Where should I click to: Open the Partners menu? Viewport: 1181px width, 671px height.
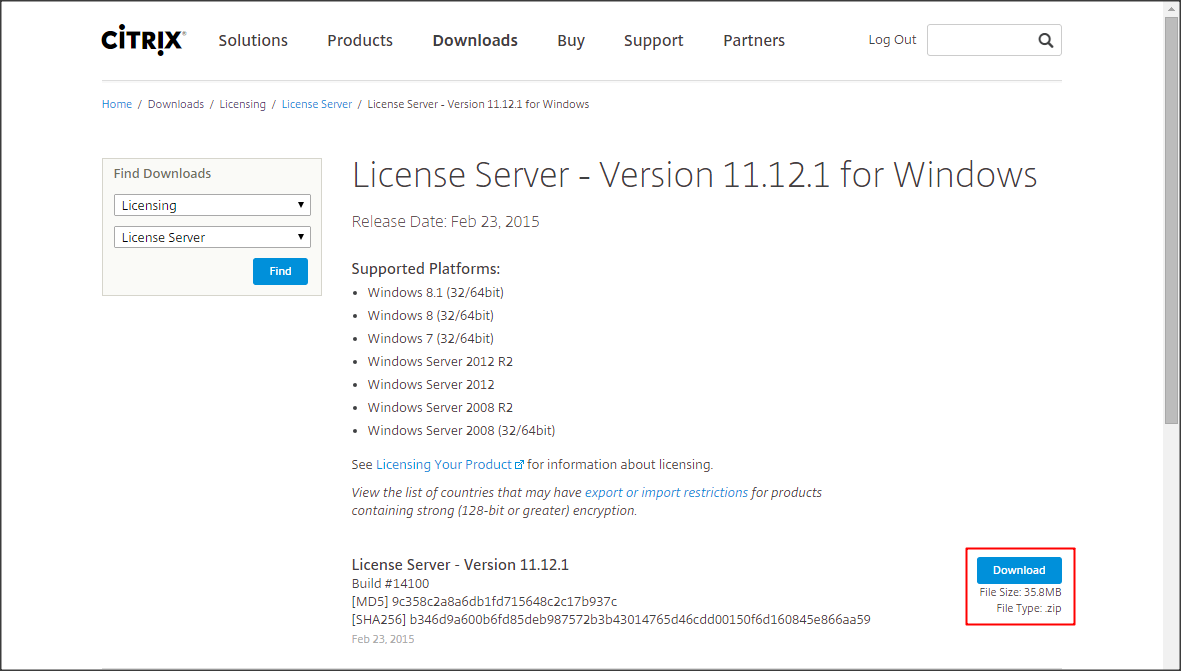[754, 40]
